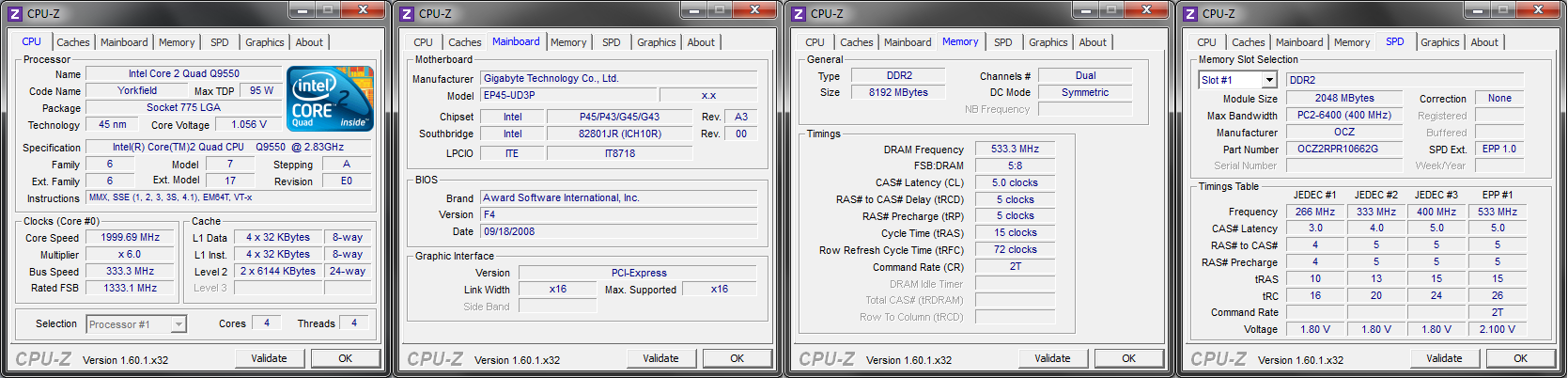Click the Module Size value 2048 MBytes

pos(1344,98)
